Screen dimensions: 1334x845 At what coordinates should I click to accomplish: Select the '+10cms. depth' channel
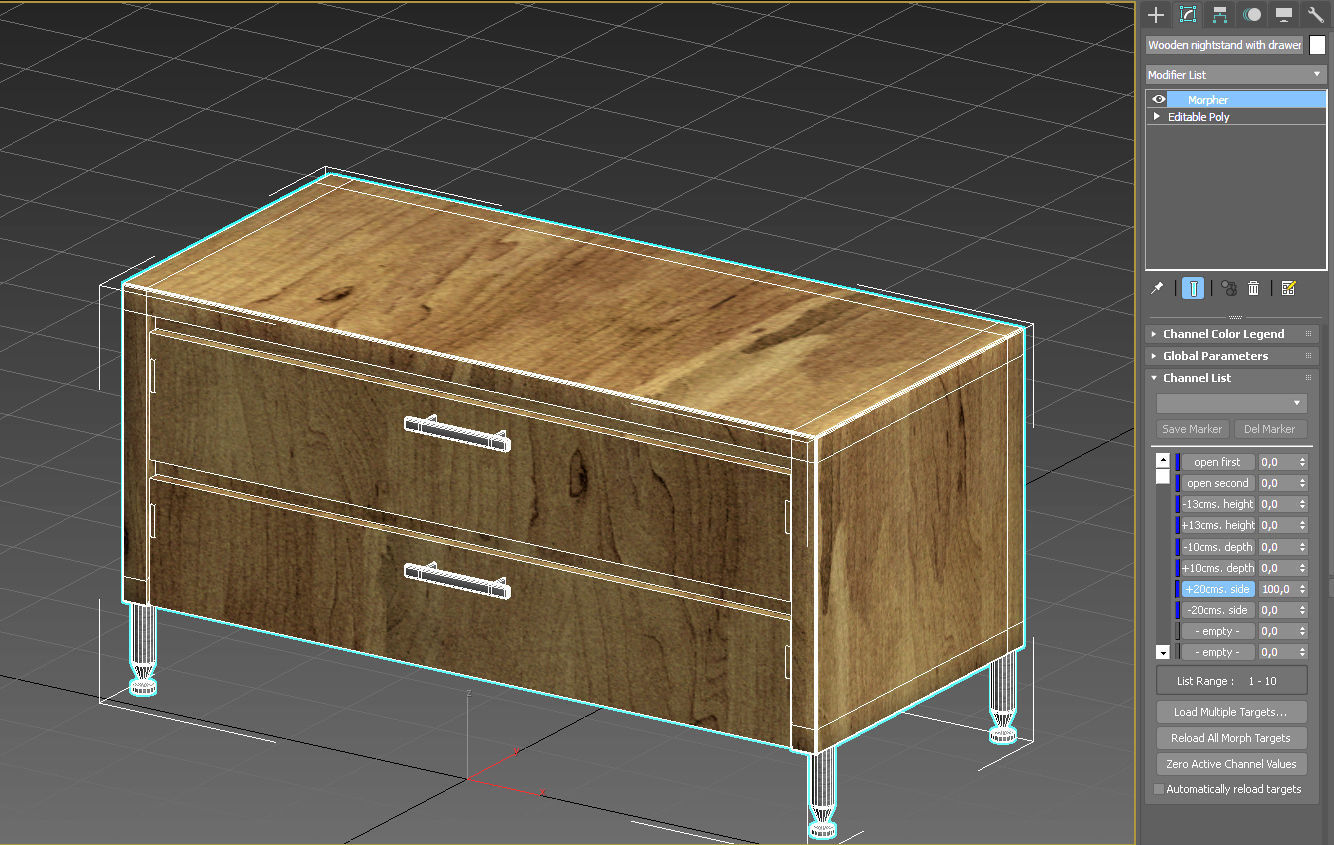click(1217, 568)
